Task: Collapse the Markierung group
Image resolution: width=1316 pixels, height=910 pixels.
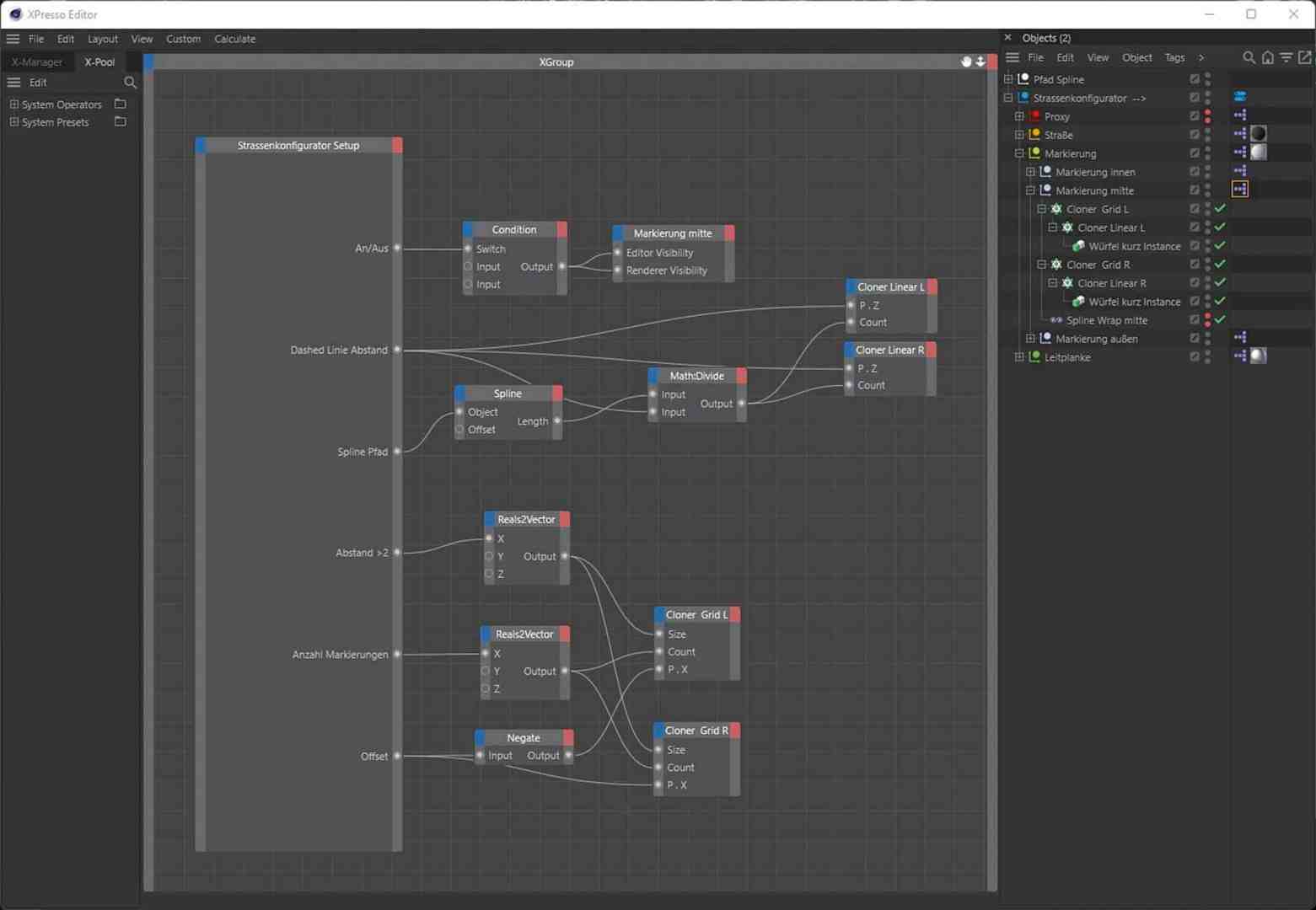Action: point(1020,153)
